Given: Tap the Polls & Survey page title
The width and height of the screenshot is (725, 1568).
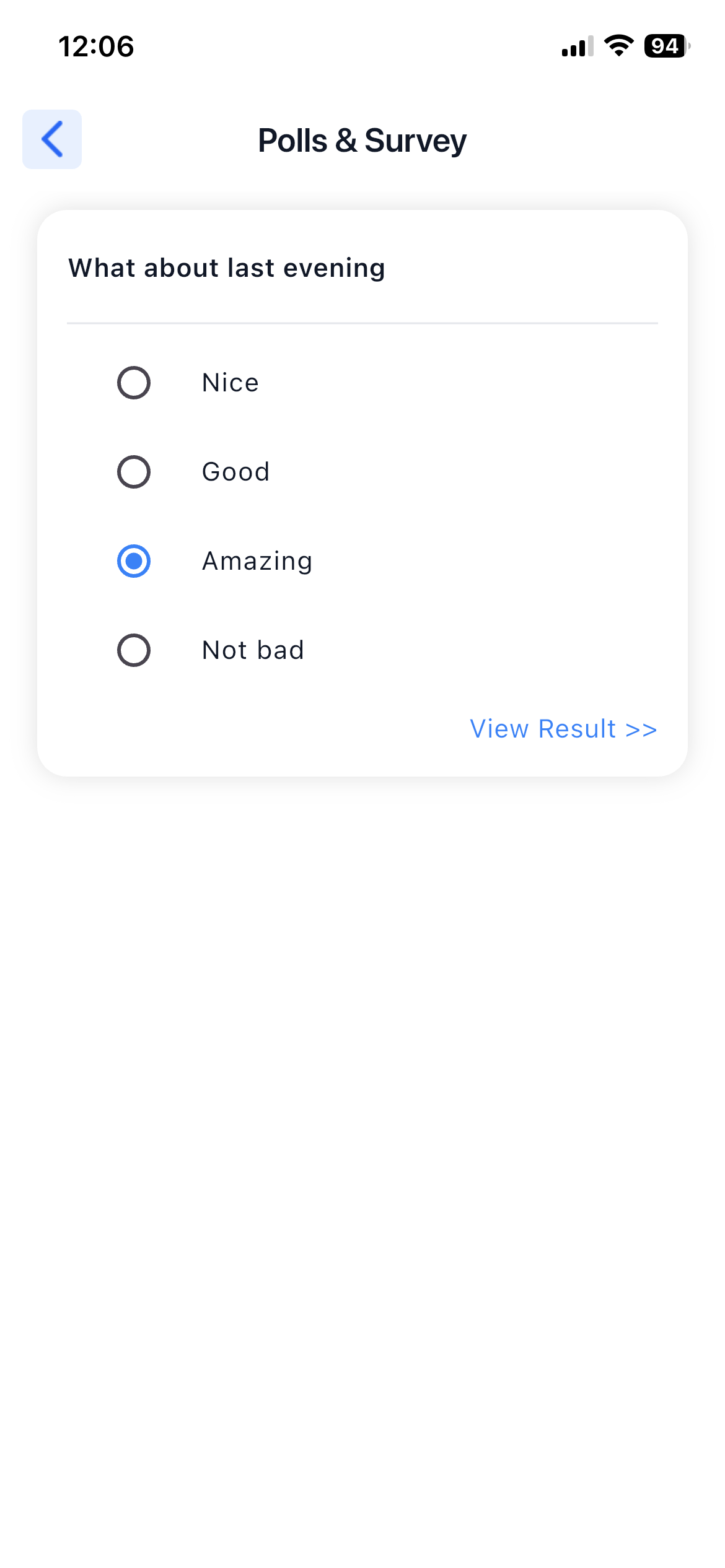Looking at the screenshot, I should coord(362,141).
